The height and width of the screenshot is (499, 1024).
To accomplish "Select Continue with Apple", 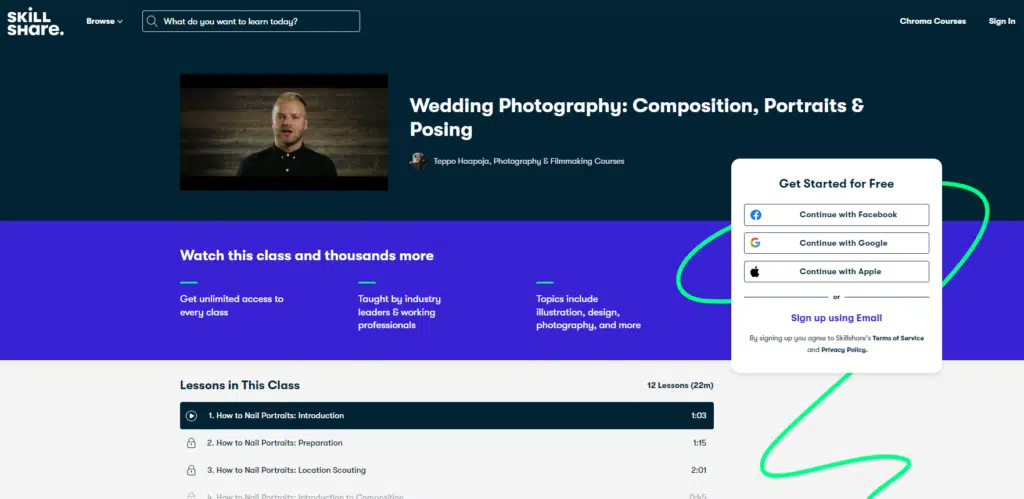I will point(837,272).
